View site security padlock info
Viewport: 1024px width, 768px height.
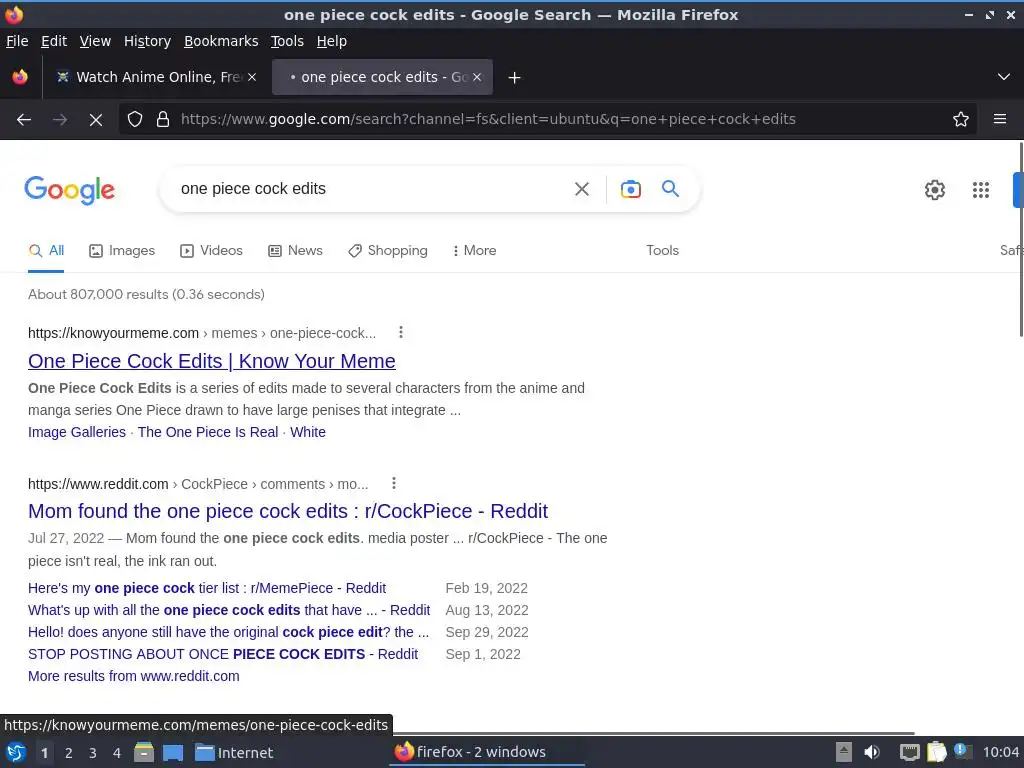163,120
